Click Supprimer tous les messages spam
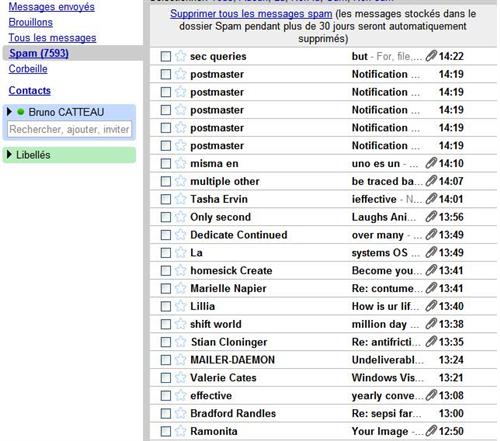Image resolution: width=500 pixels, height=441 pixels. click(251, 14)
